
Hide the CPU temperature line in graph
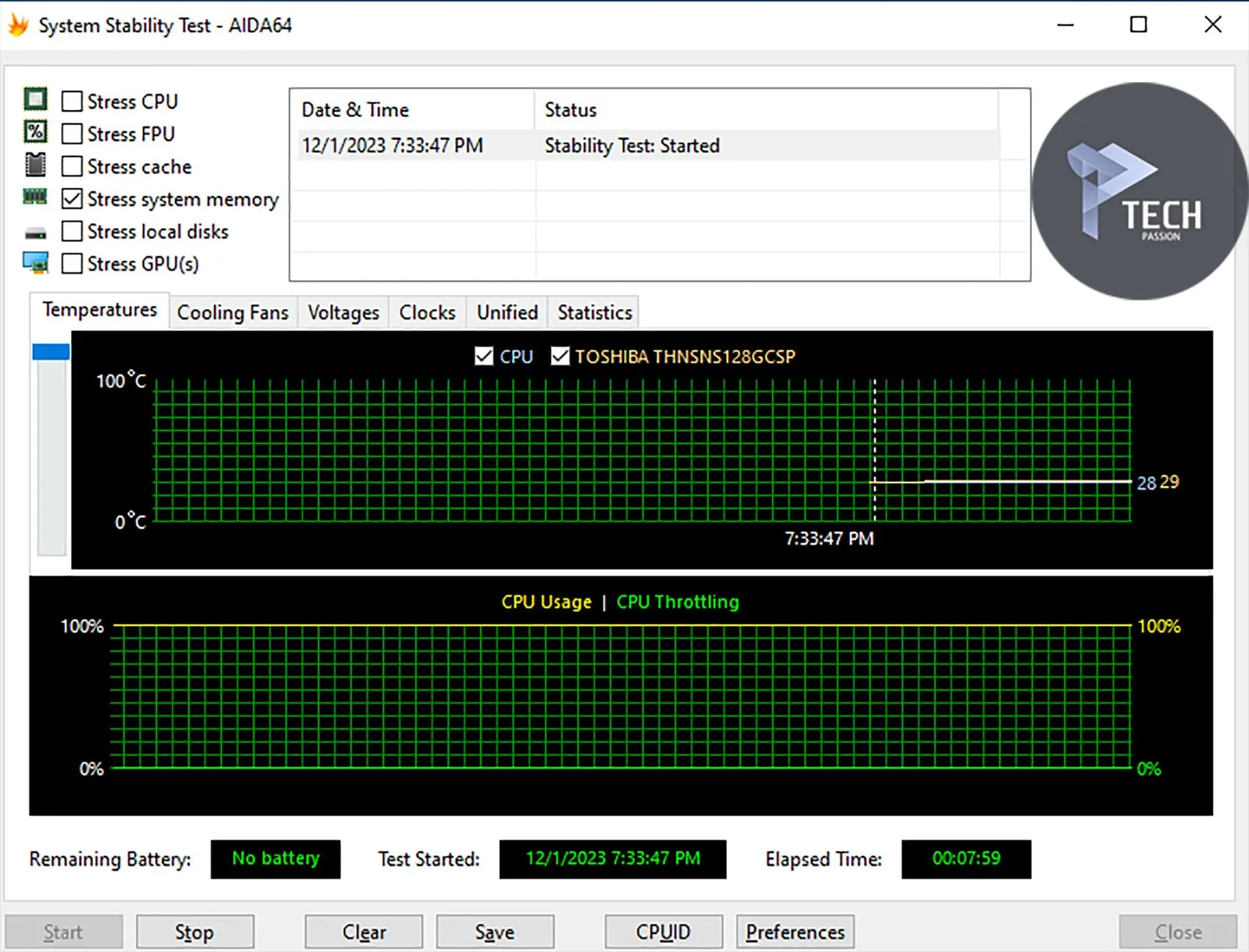(x=484, y=357)
